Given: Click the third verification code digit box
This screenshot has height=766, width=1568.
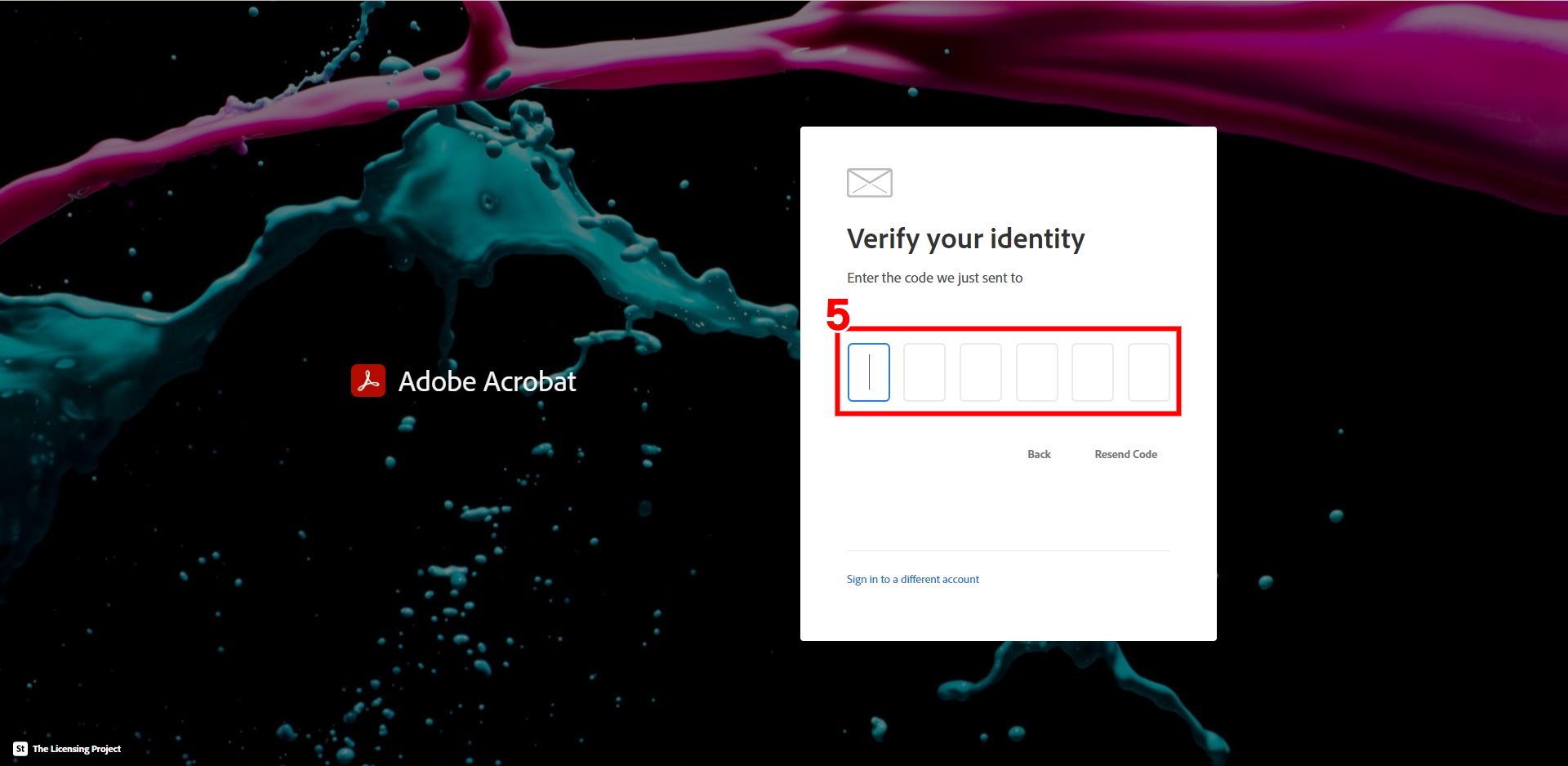Looking at the screenshot, I should click(981, 372).
